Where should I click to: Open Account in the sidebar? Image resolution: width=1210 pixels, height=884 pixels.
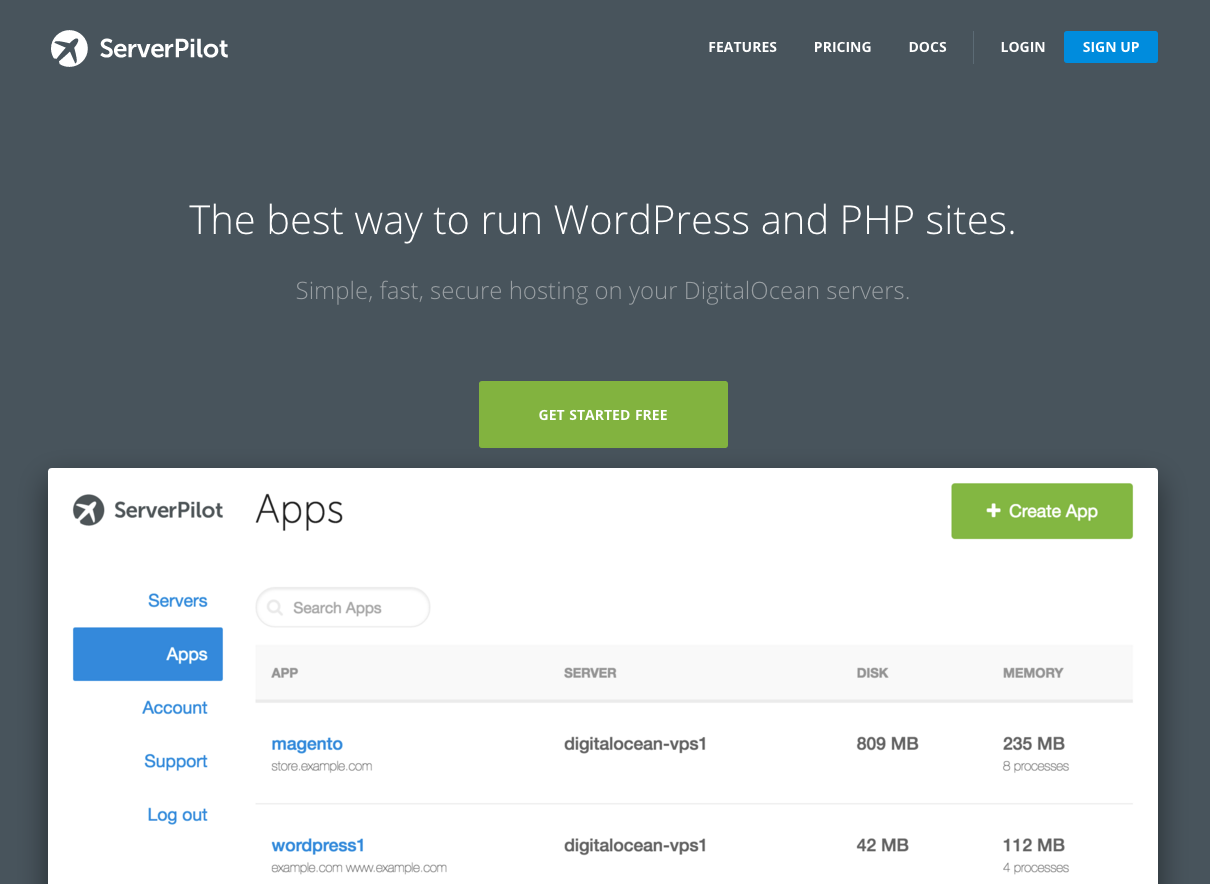point(175,708)
